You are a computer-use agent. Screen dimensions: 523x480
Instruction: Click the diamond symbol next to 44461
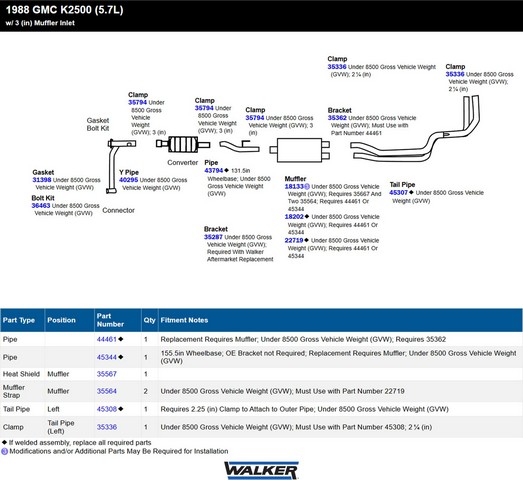120,339
